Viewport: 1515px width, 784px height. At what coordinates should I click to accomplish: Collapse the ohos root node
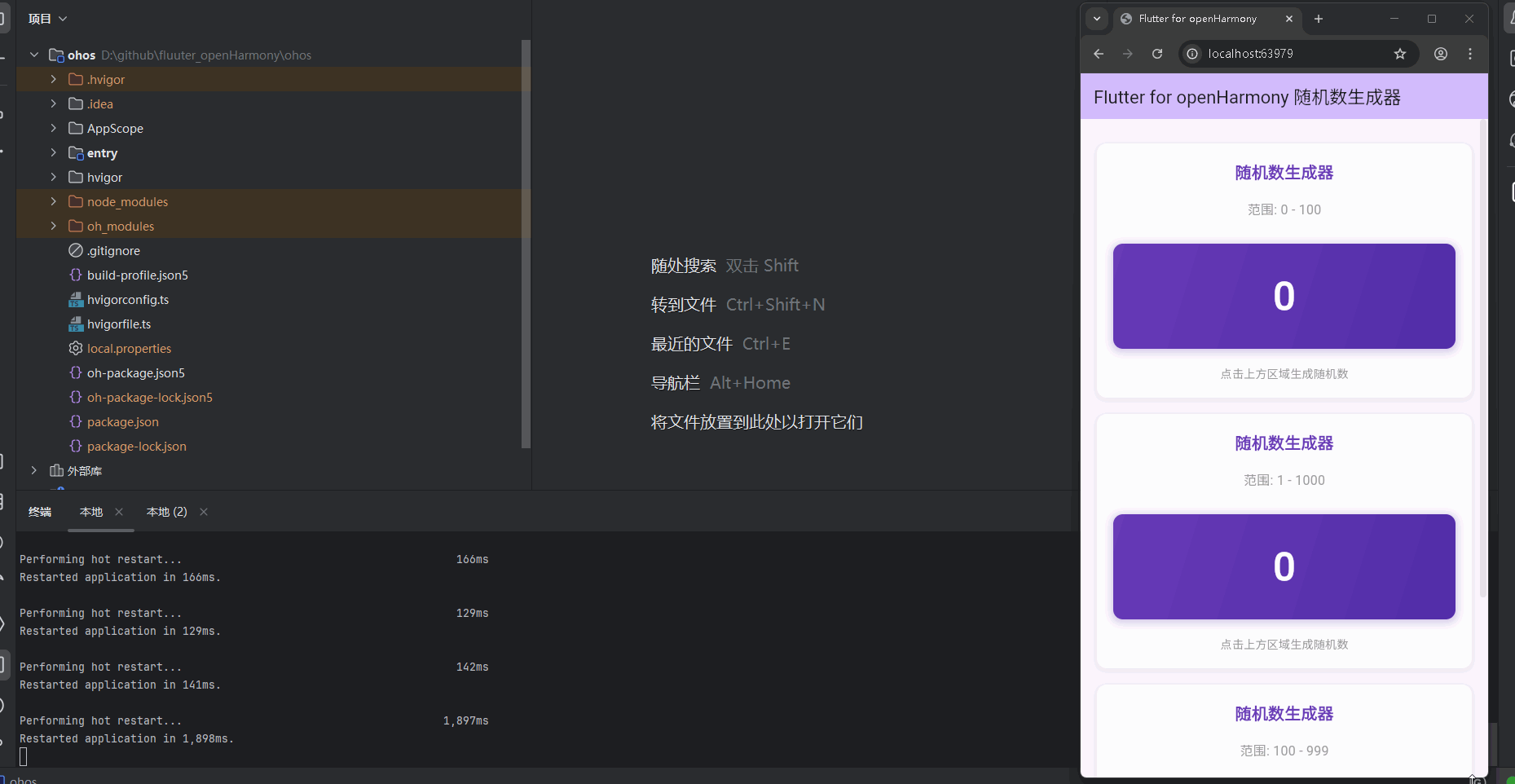[34, 55]
